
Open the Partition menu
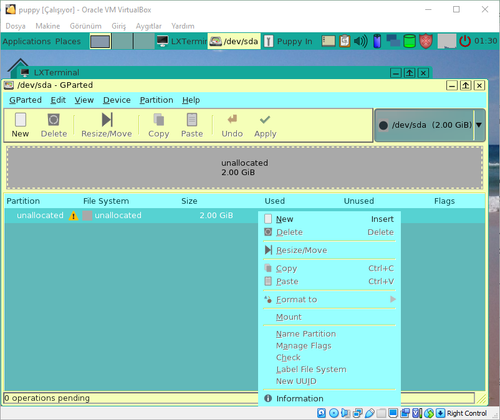click(x=156, y=100)
